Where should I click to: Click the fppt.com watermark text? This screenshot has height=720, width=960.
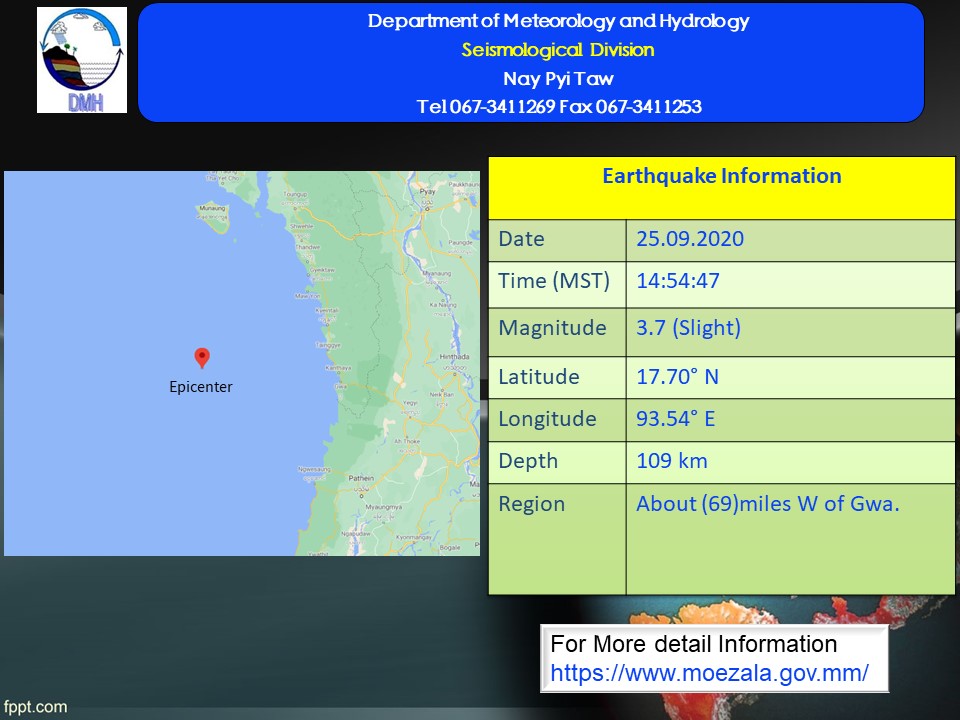pos(35,706)
